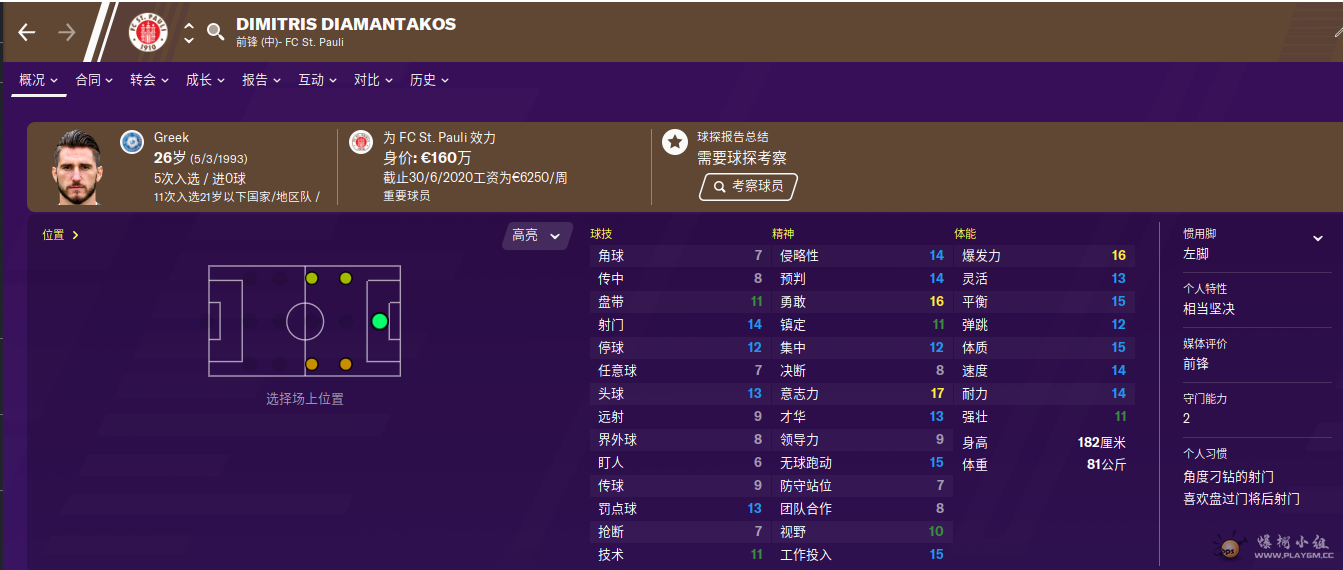Click the scout report star icon

pos(675,142)
